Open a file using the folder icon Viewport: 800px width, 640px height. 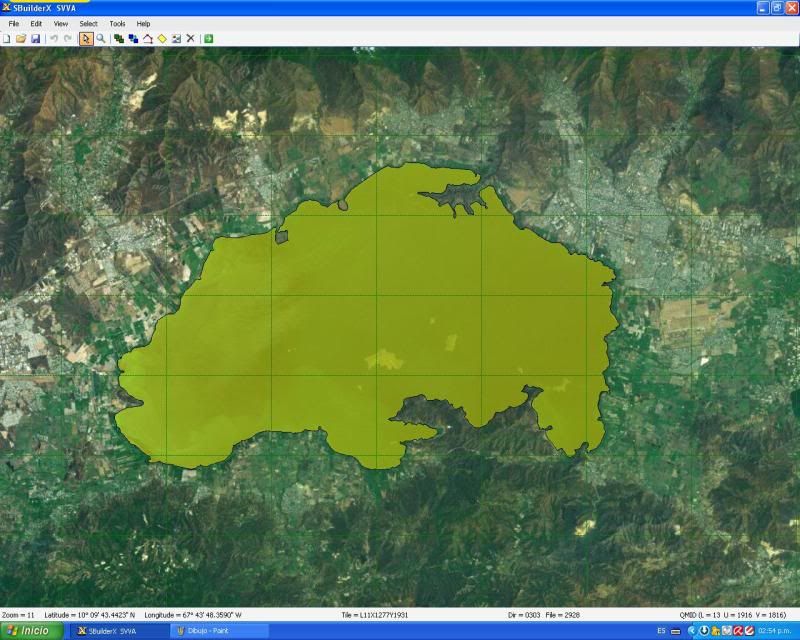tap(23, 40)
